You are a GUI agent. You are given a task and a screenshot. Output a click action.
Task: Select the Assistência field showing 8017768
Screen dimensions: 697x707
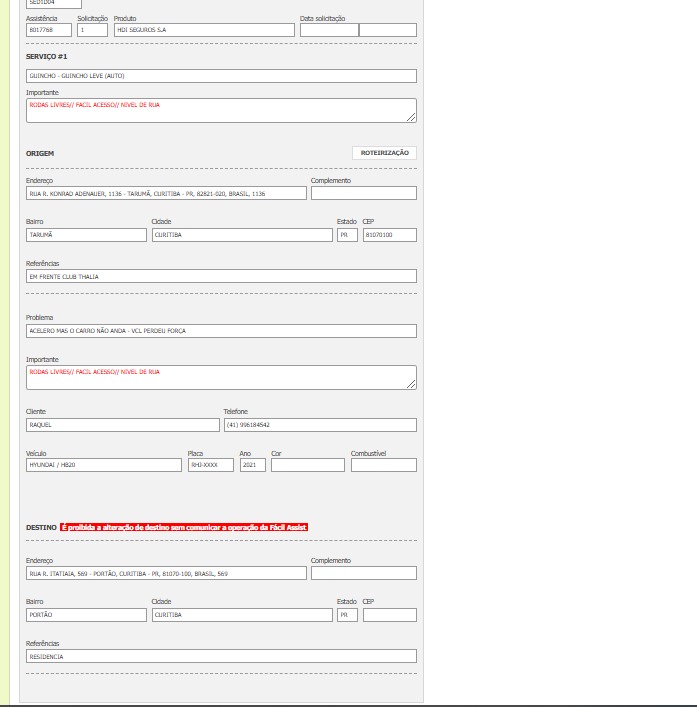(48, 30)
